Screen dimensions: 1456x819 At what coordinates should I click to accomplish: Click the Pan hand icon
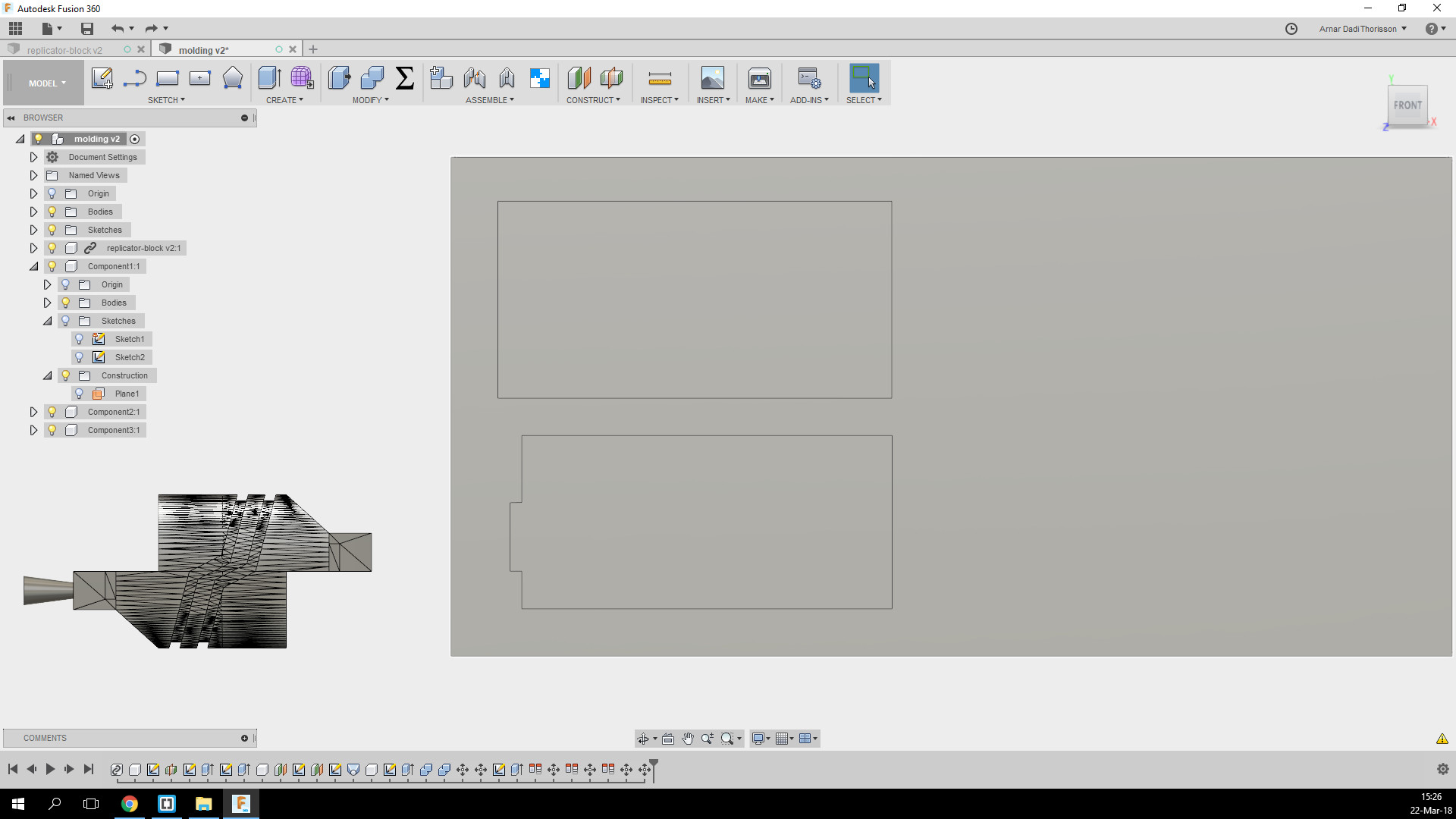[x=688, y=739]
